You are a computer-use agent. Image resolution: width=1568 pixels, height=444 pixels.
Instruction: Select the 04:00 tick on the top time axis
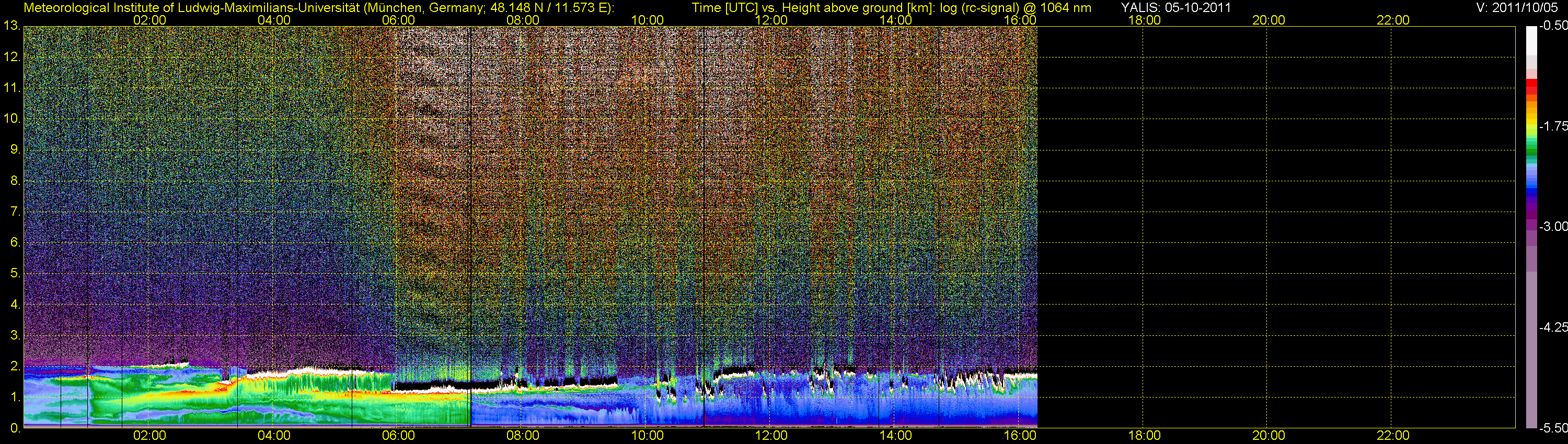tap(274, 20)
